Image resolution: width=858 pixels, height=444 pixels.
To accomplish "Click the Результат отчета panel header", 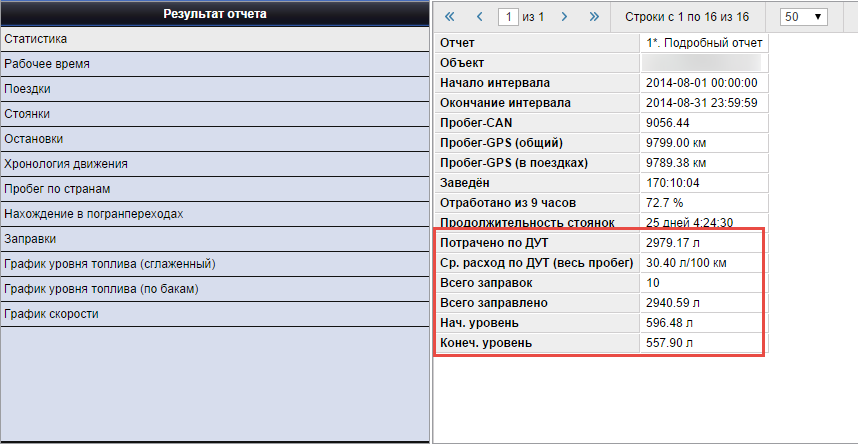I will 214,14.
